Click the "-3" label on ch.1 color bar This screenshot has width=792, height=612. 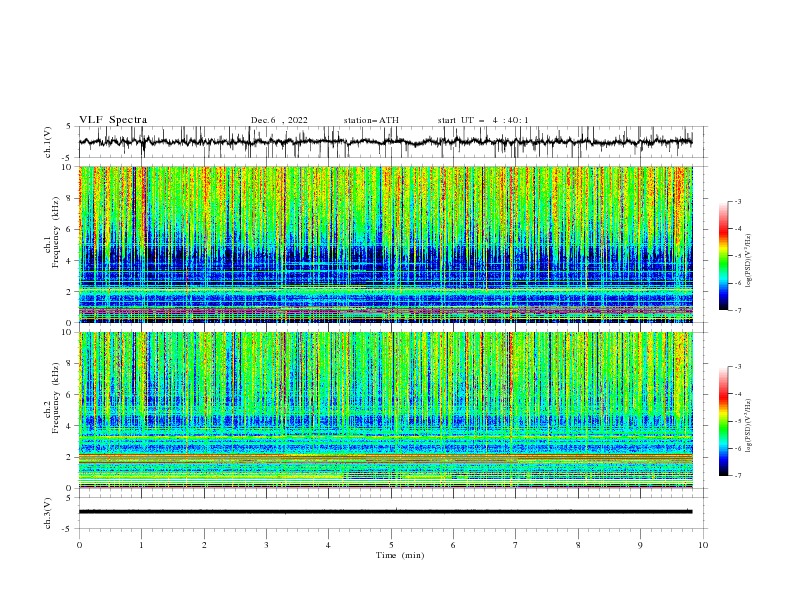[x=738, y=201]
